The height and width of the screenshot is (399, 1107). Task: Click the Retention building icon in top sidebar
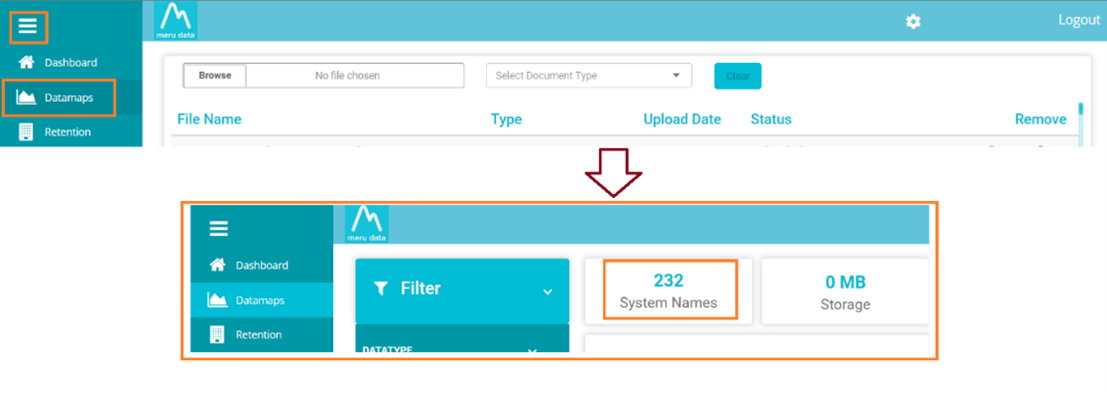(26, 132)
